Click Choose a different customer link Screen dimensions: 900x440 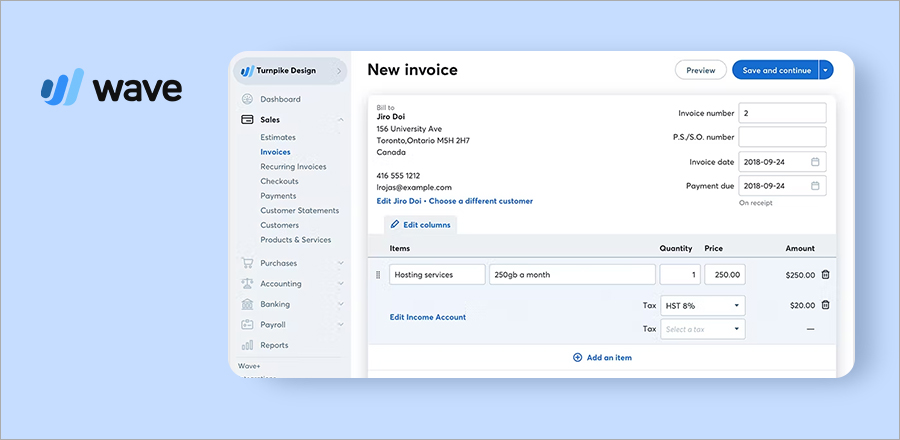click(481, 201)
